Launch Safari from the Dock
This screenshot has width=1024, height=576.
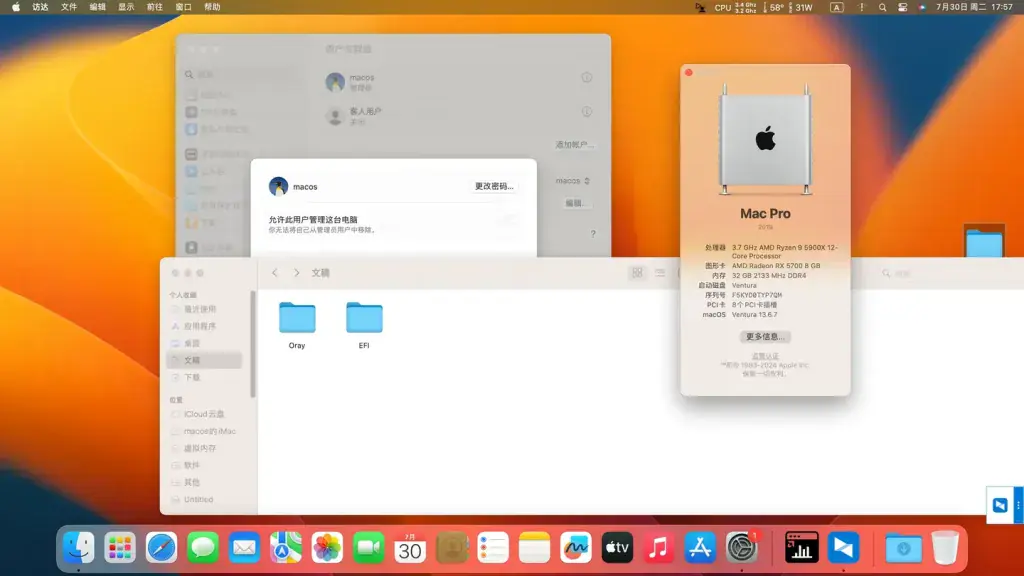(x=161, y=547)
